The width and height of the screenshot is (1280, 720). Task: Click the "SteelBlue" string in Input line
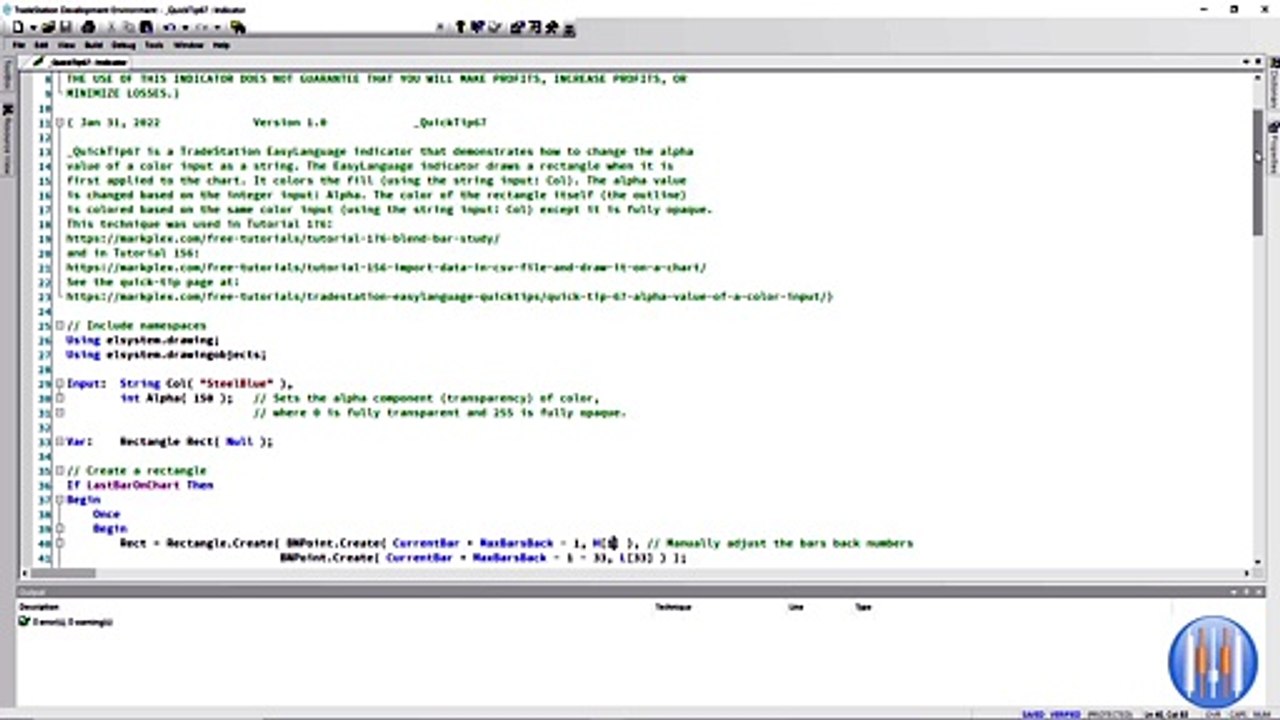coord(239,384)
